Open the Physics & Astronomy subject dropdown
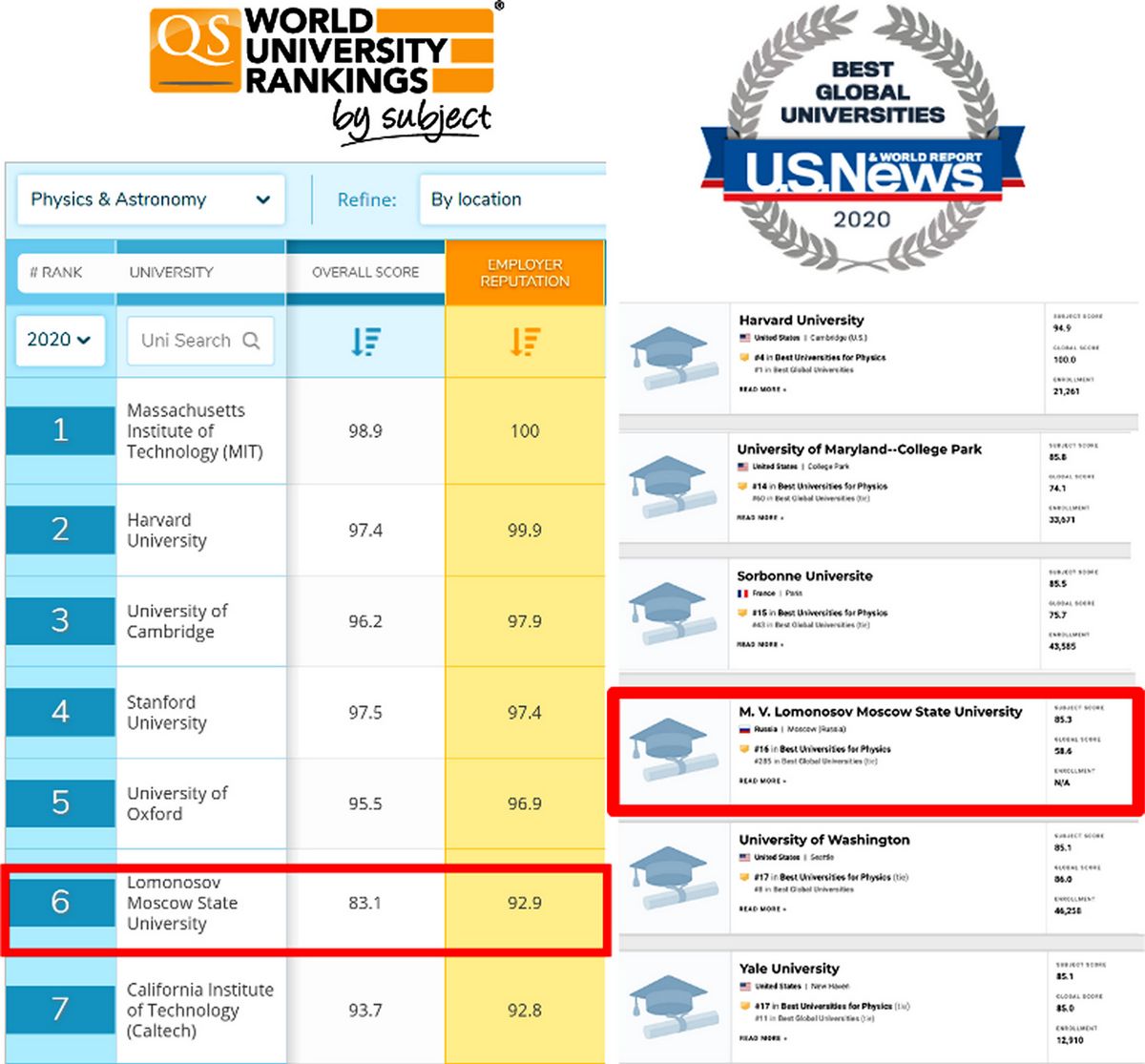Screen dimensions: 1145x1064 pyautogui.click(x=151, y=199)
